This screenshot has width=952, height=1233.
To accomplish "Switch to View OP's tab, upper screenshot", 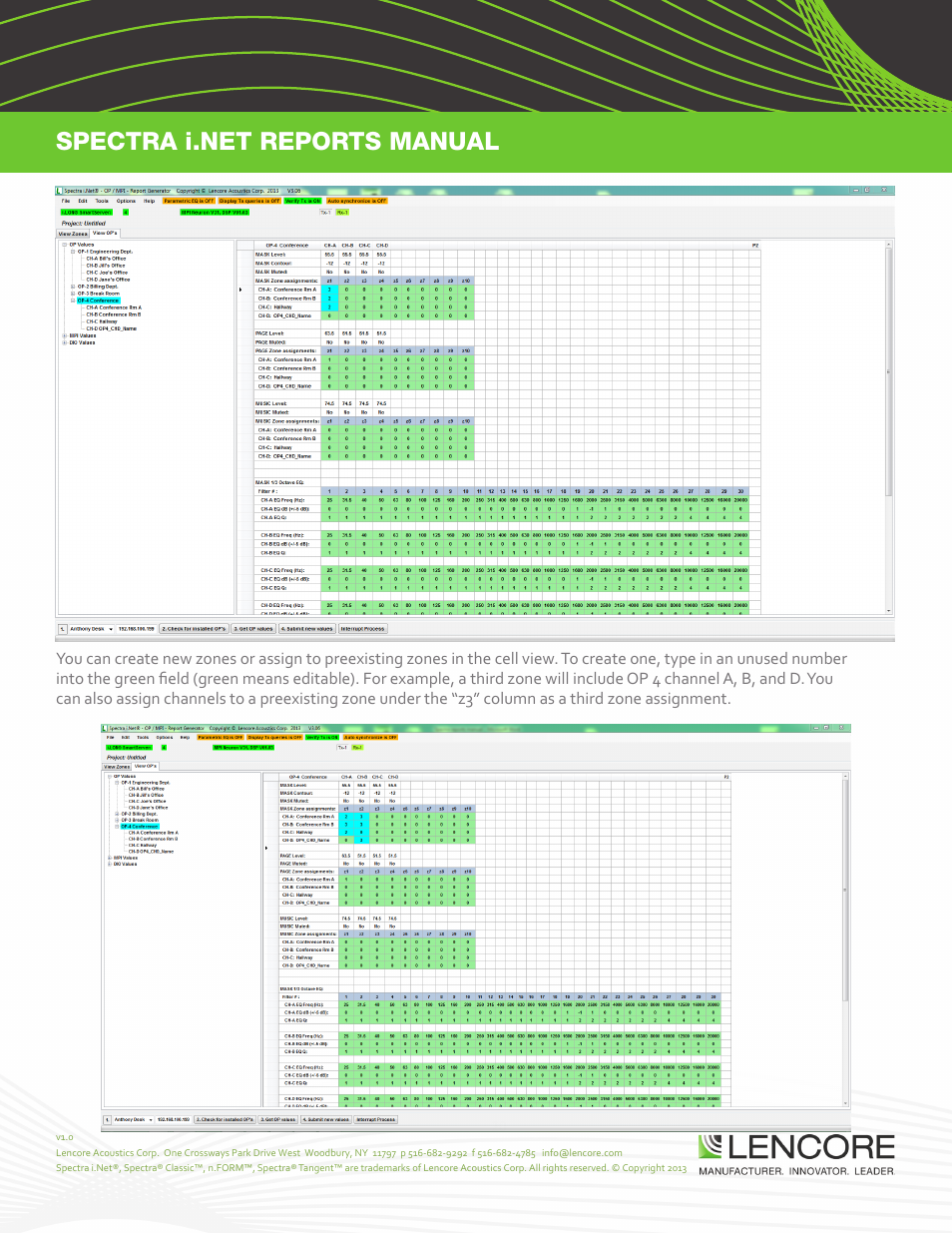I will coord(105,233).
